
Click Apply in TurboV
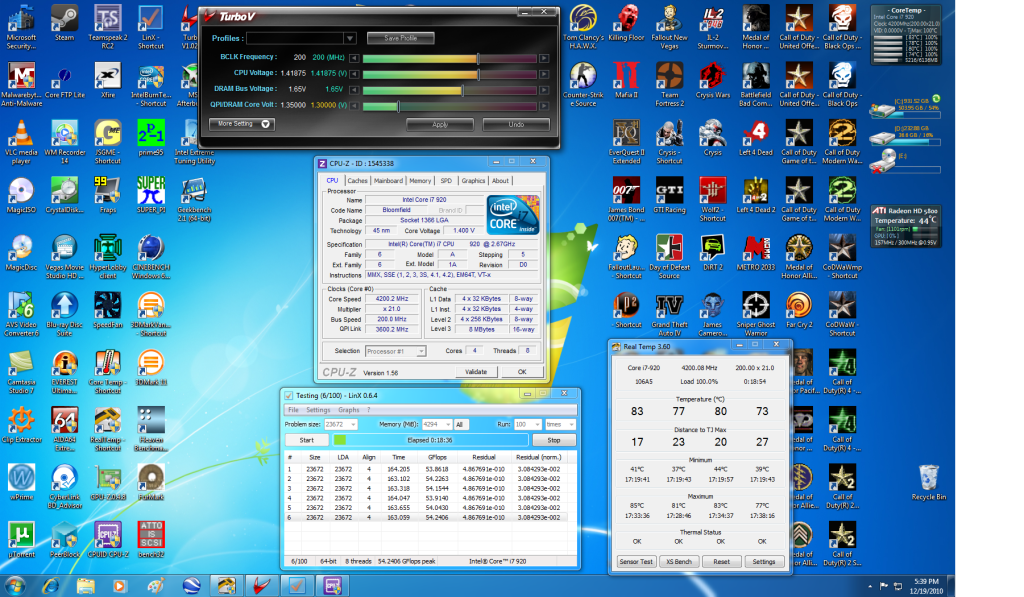click(440, 124)
